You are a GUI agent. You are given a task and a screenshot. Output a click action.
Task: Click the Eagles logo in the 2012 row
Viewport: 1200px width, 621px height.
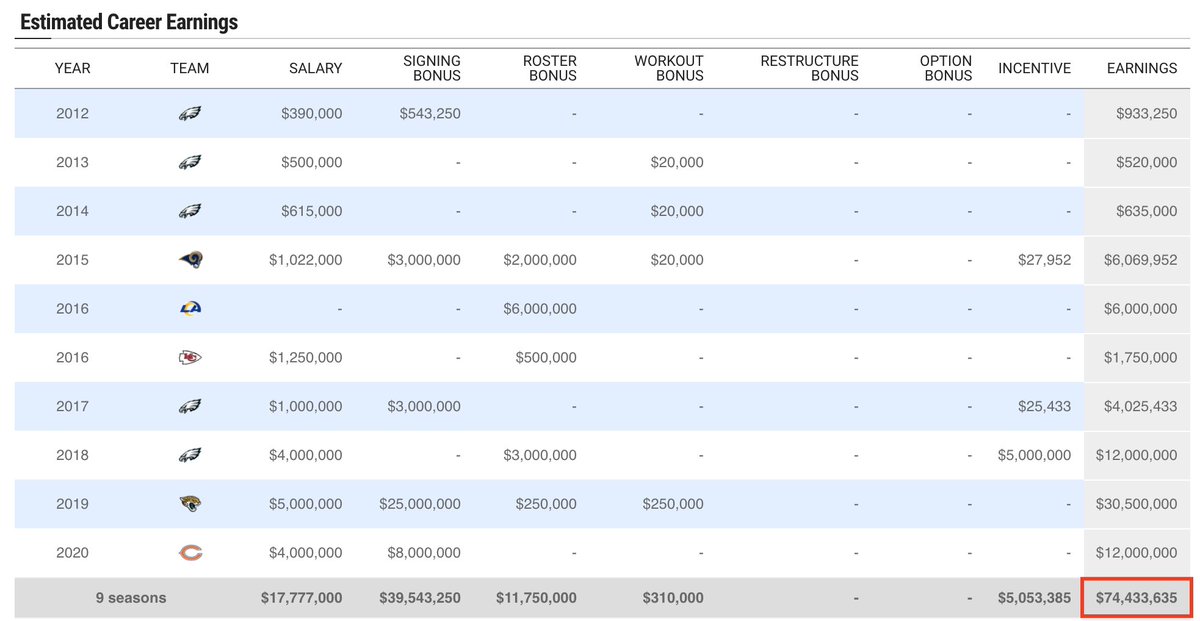point(190,114)
